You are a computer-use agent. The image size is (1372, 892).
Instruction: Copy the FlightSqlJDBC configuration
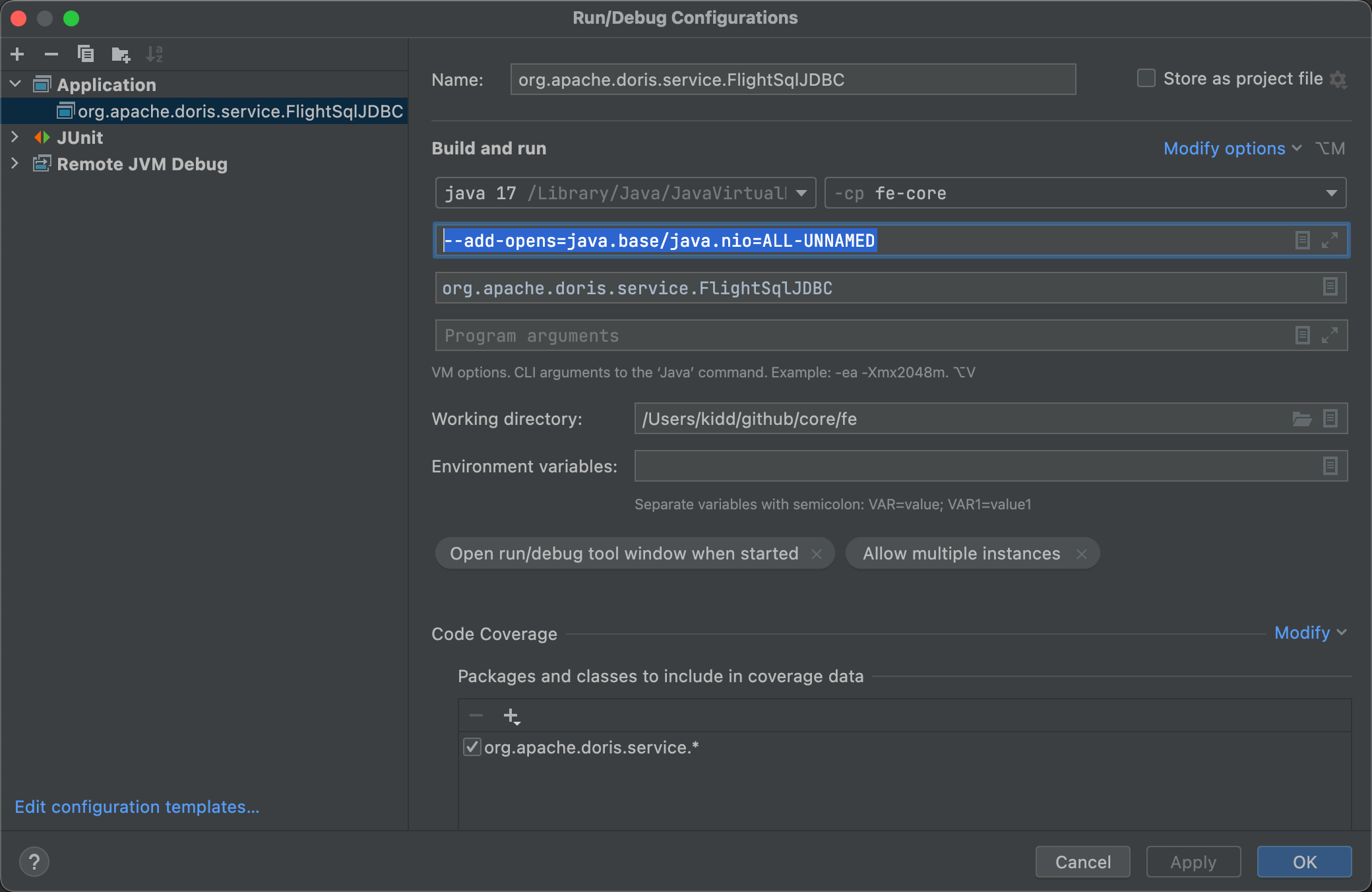pyautogui.click(x=85, y=54)
